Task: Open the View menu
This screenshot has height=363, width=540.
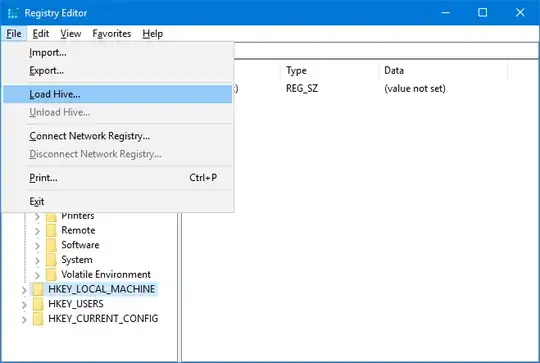Action: point(71,34)
